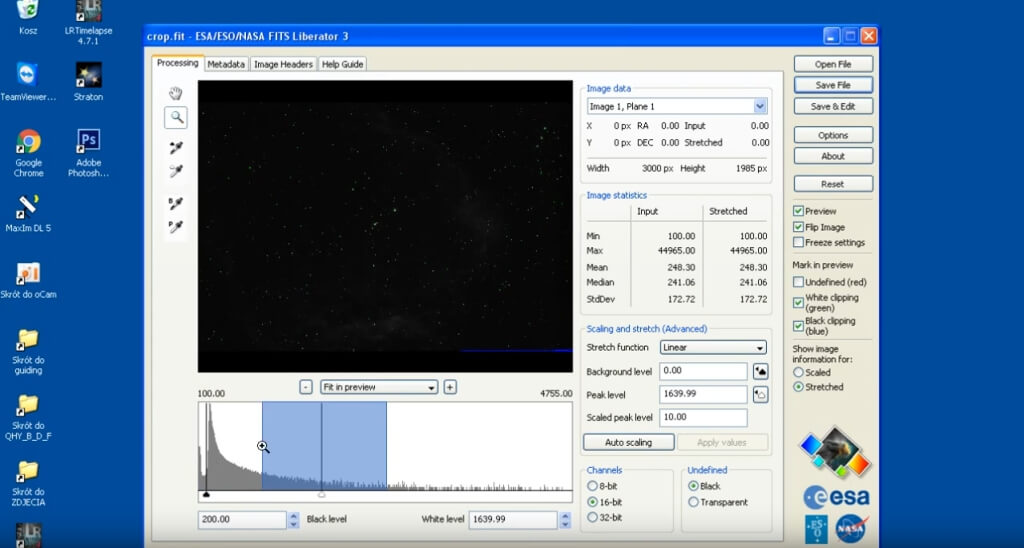Decrease Black level with stepper down arrow

click(293, 524)
